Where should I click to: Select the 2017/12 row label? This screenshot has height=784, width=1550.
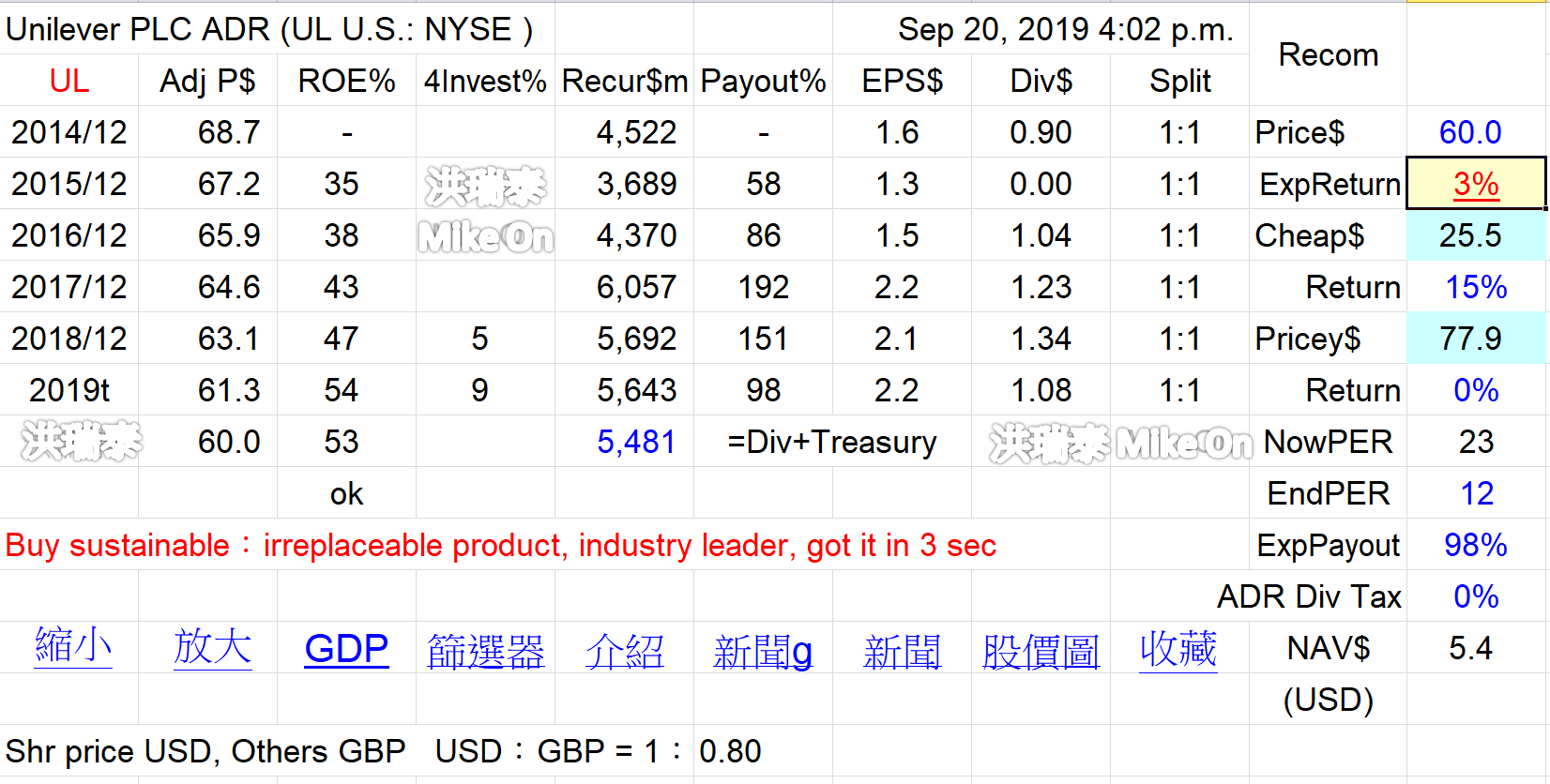[x=69, y=287]
